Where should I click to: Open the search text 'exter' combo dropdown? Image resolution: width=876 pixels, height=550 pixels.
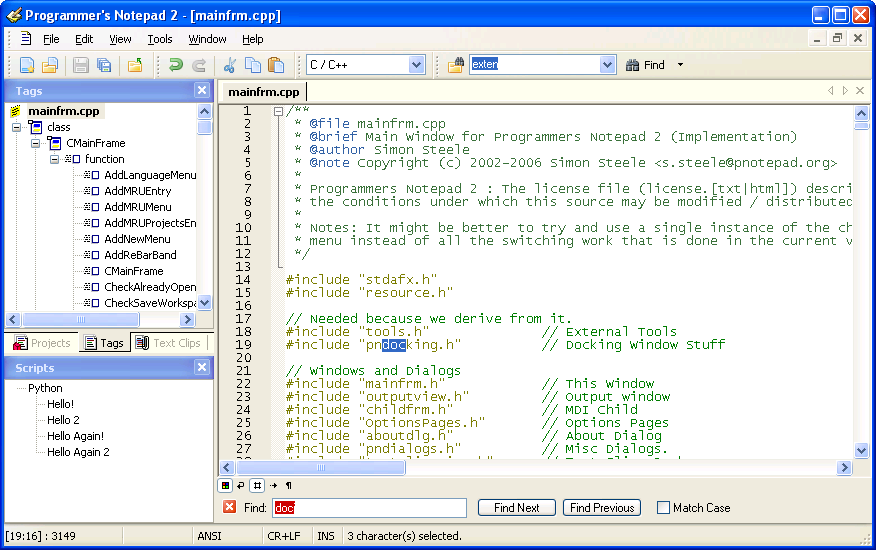[x=607, y=65]
